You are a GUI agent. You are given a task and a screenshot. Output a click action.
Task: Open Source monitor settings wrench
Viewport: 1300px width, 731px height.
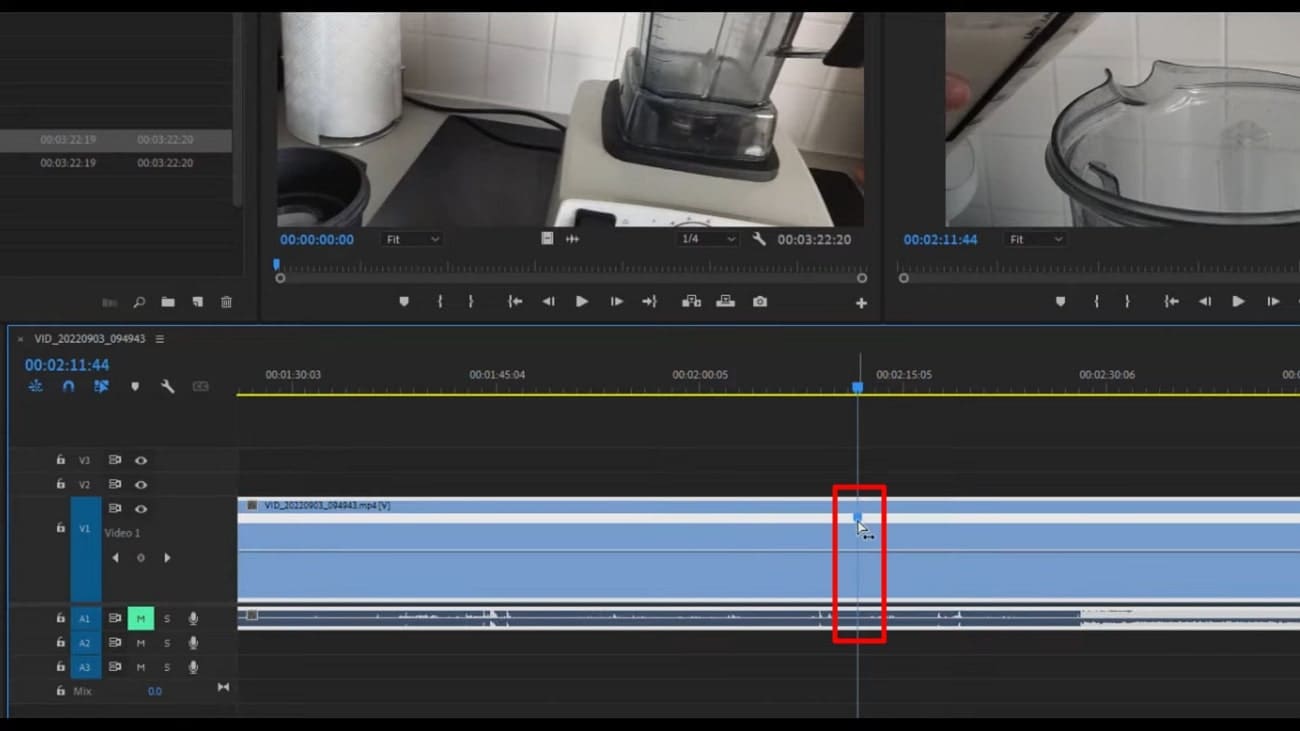click(759, 239)
